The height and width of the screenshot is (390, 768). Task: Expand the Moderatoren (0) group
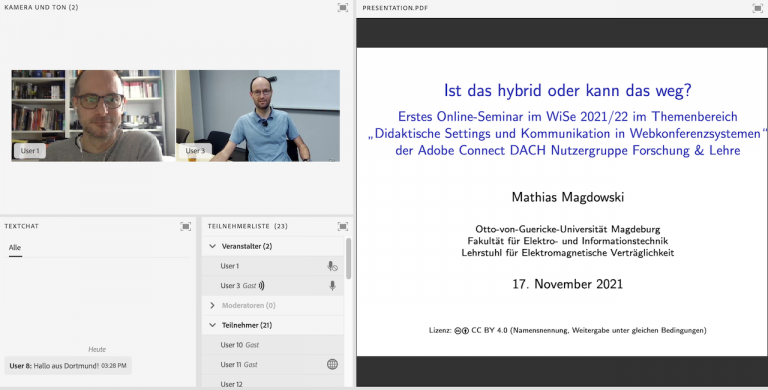(x=213, y=305)
